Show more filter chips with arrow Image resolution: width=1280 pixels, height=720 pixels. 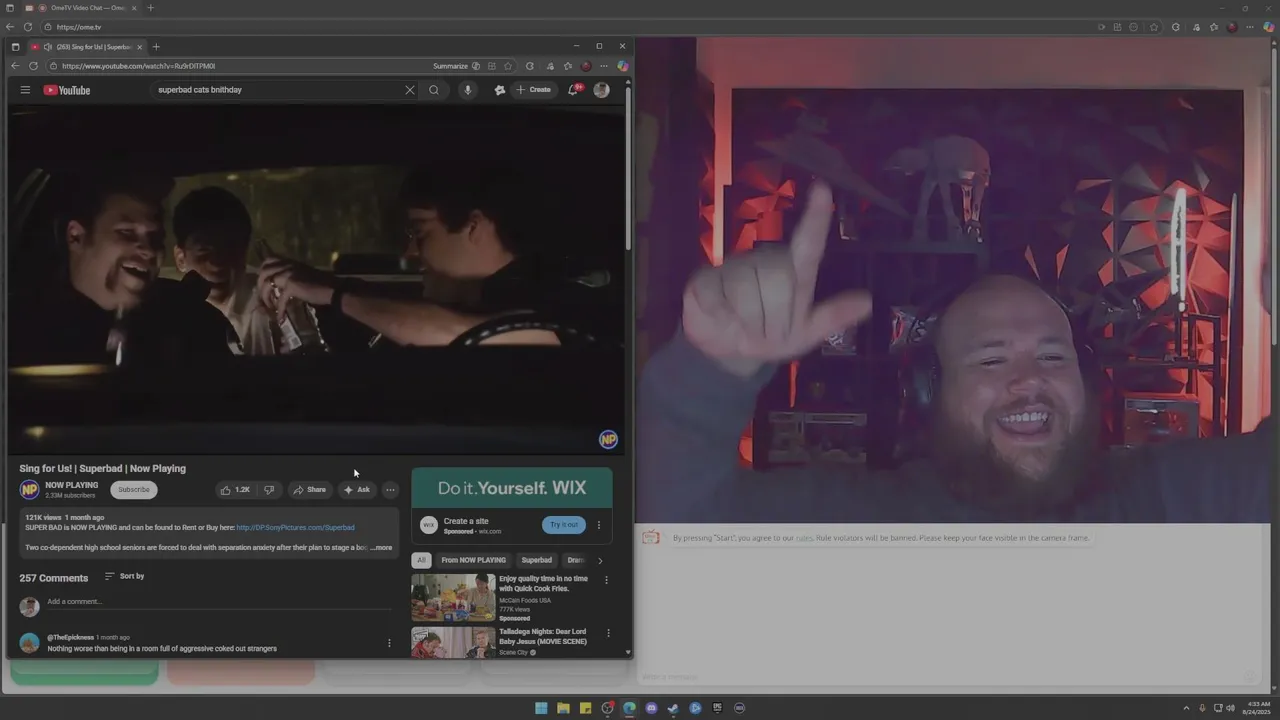600,560
